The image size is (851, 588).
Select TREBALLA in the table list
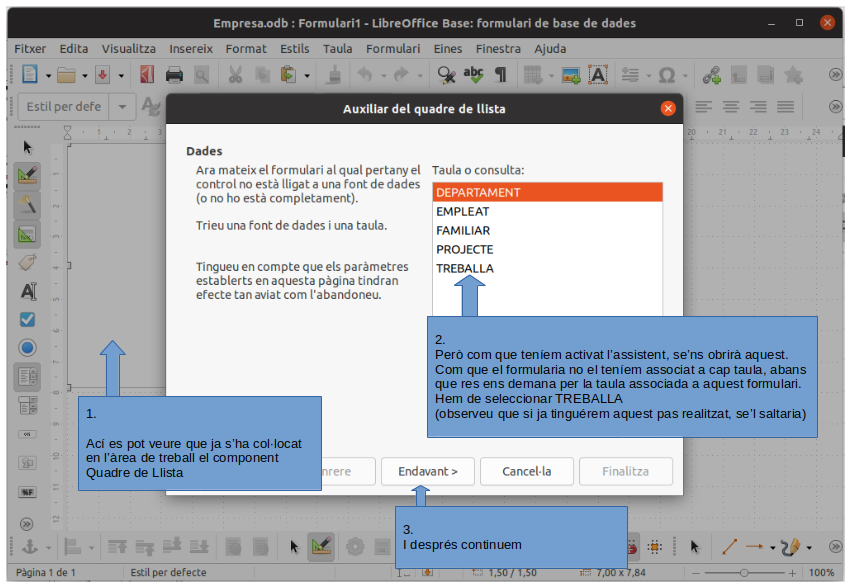pos(548,268)
